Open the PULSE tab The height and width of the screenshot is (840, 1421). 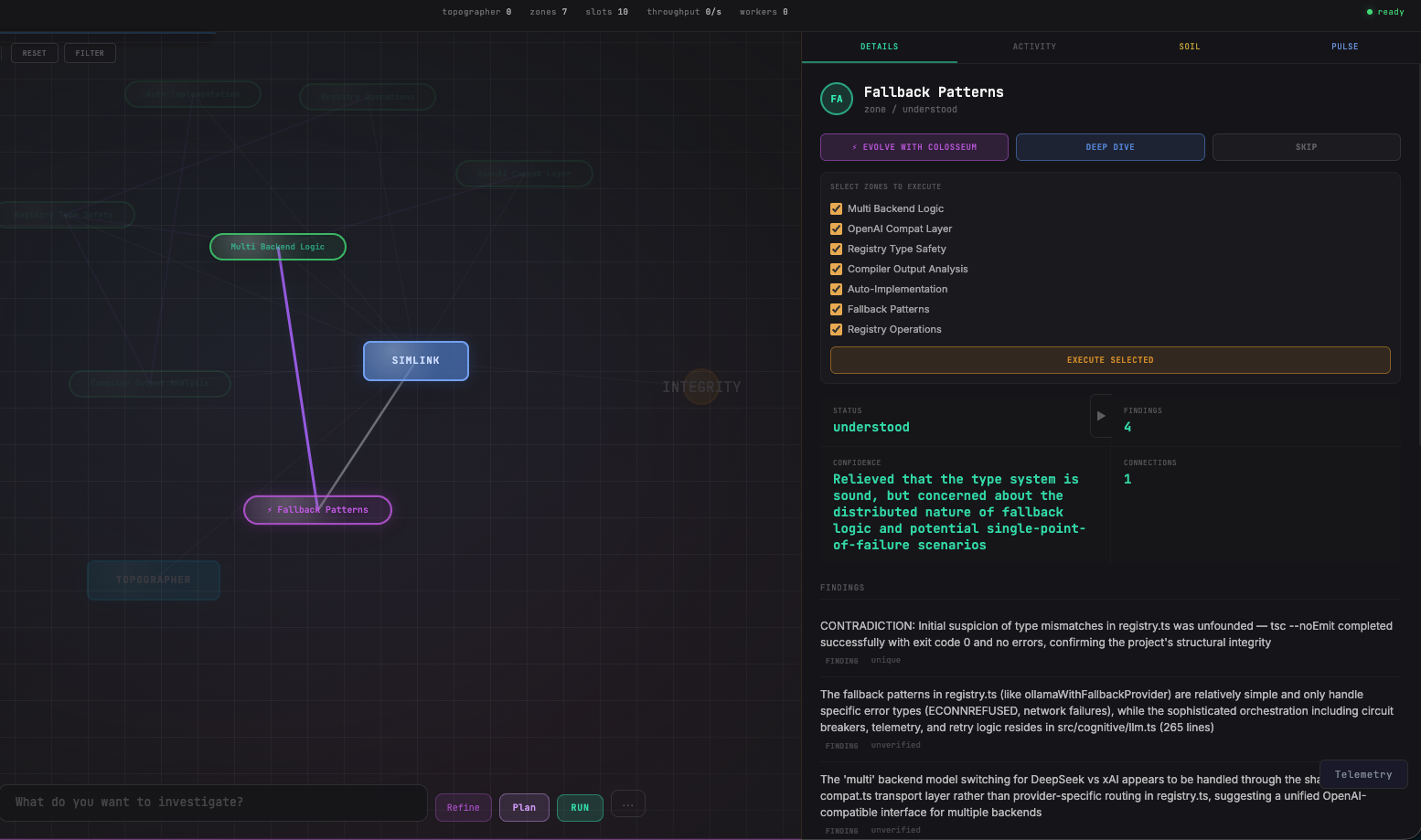pyautogui.click(x=1344, y=46)
